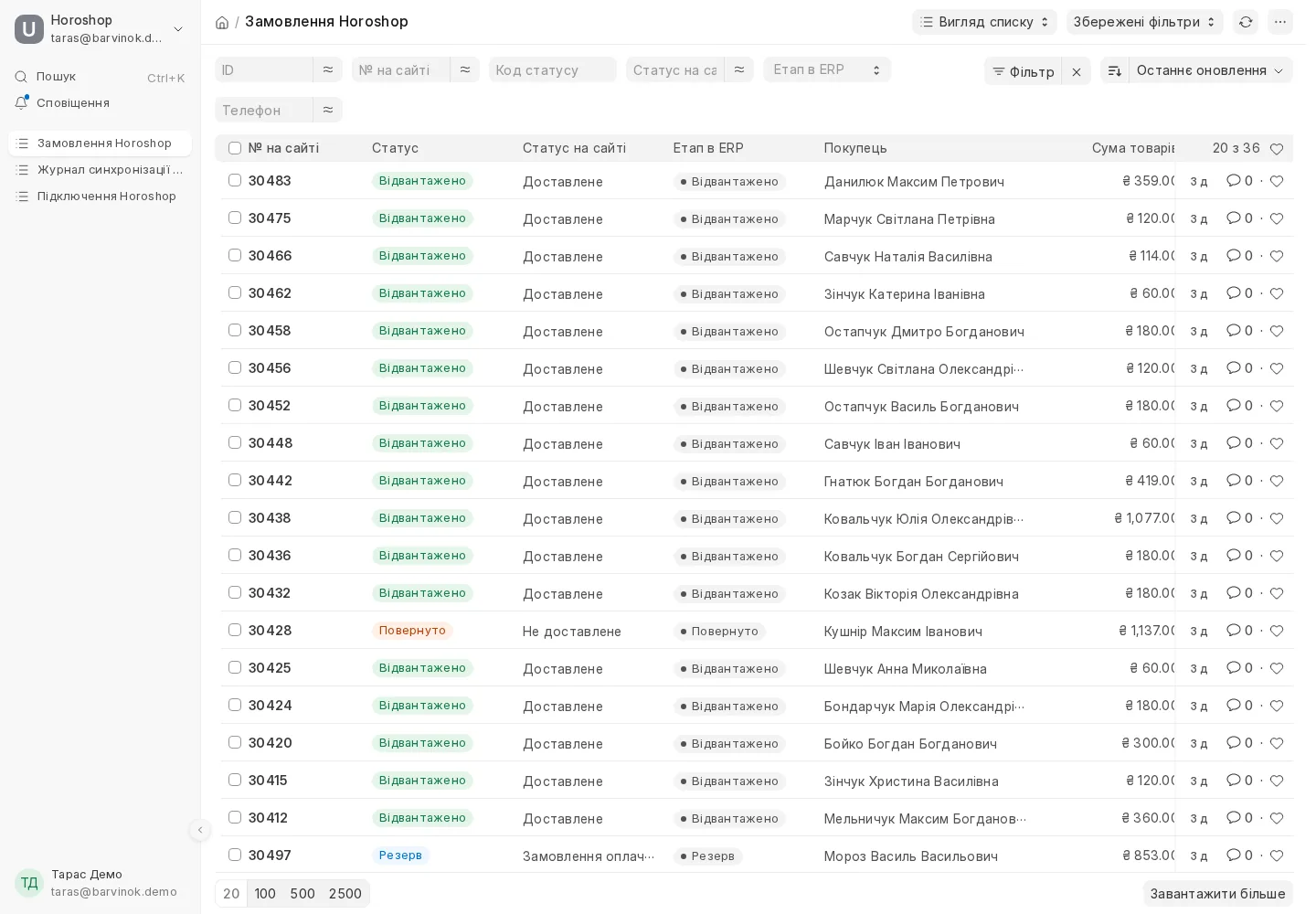Click Завантажити більше button
Viewport: 1316px width, 914px height.
pos(1217,894)
